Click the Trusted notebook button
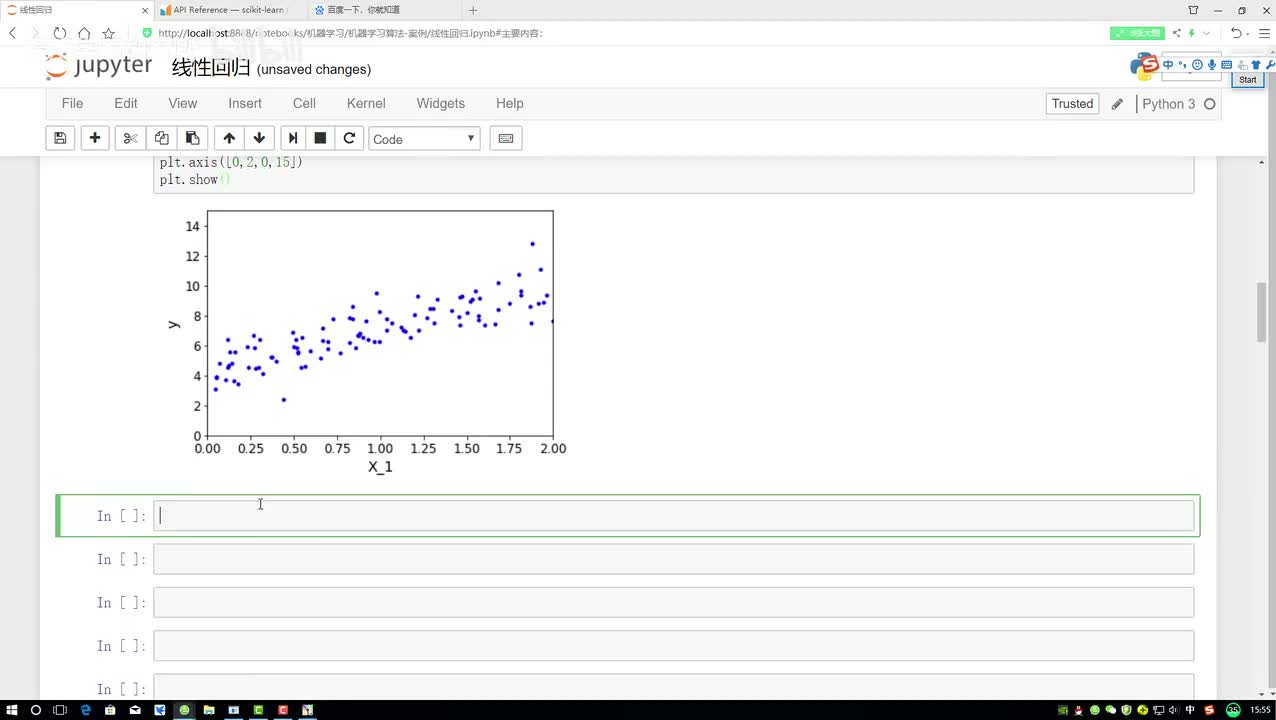 pos(1073,104)
